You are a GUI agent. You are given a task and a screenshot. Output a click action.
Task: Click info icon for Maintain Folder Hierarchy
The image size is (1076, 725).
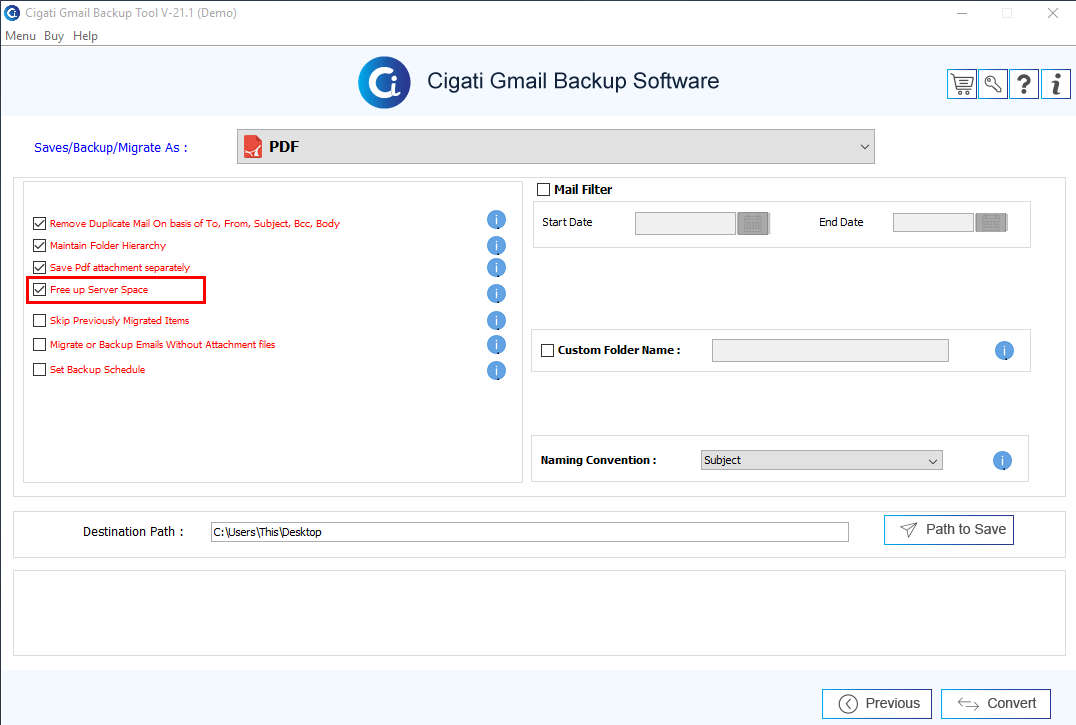tap(496, 246)
